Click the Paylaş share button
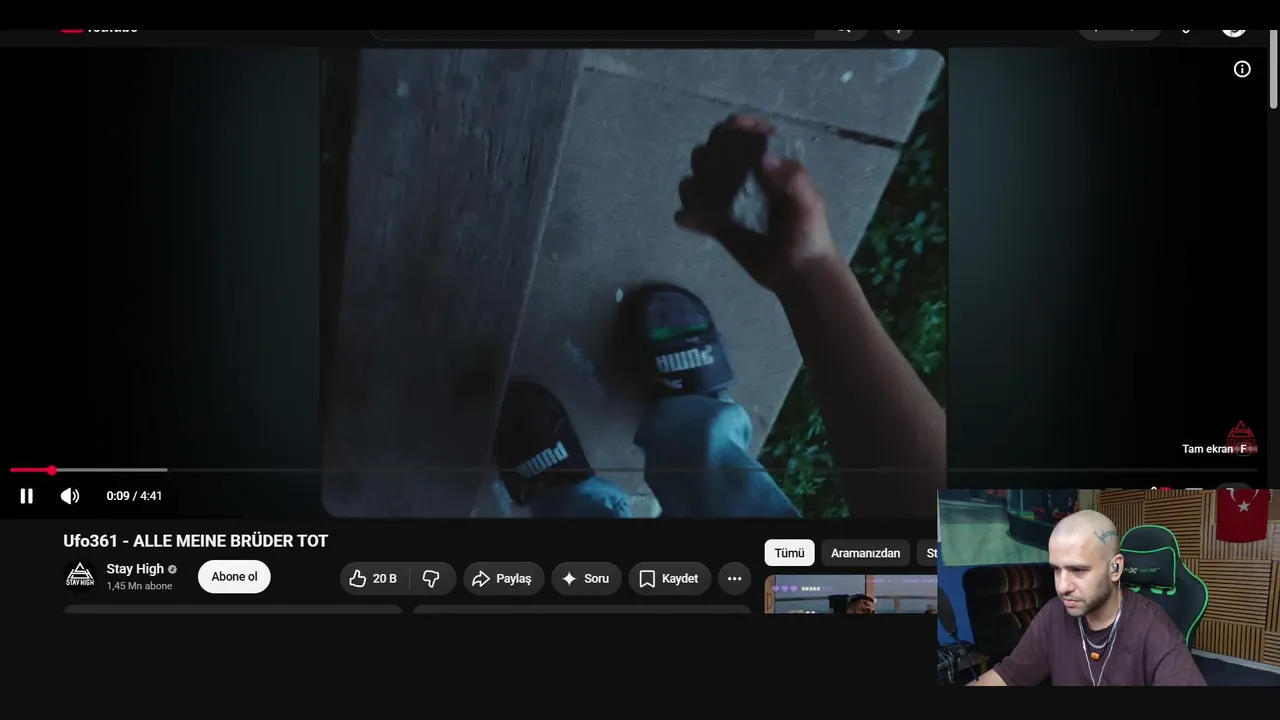1280x720 pixels. coord(503,578)
